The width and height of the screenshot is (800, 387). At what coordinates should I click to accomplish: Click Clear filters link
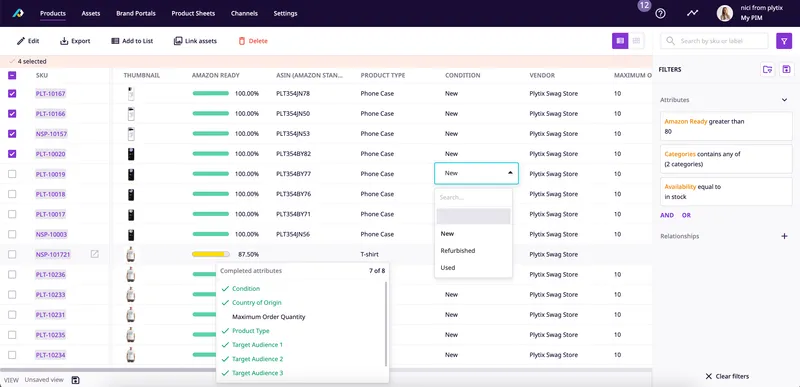pyautogui.click(x=727, y=376)
